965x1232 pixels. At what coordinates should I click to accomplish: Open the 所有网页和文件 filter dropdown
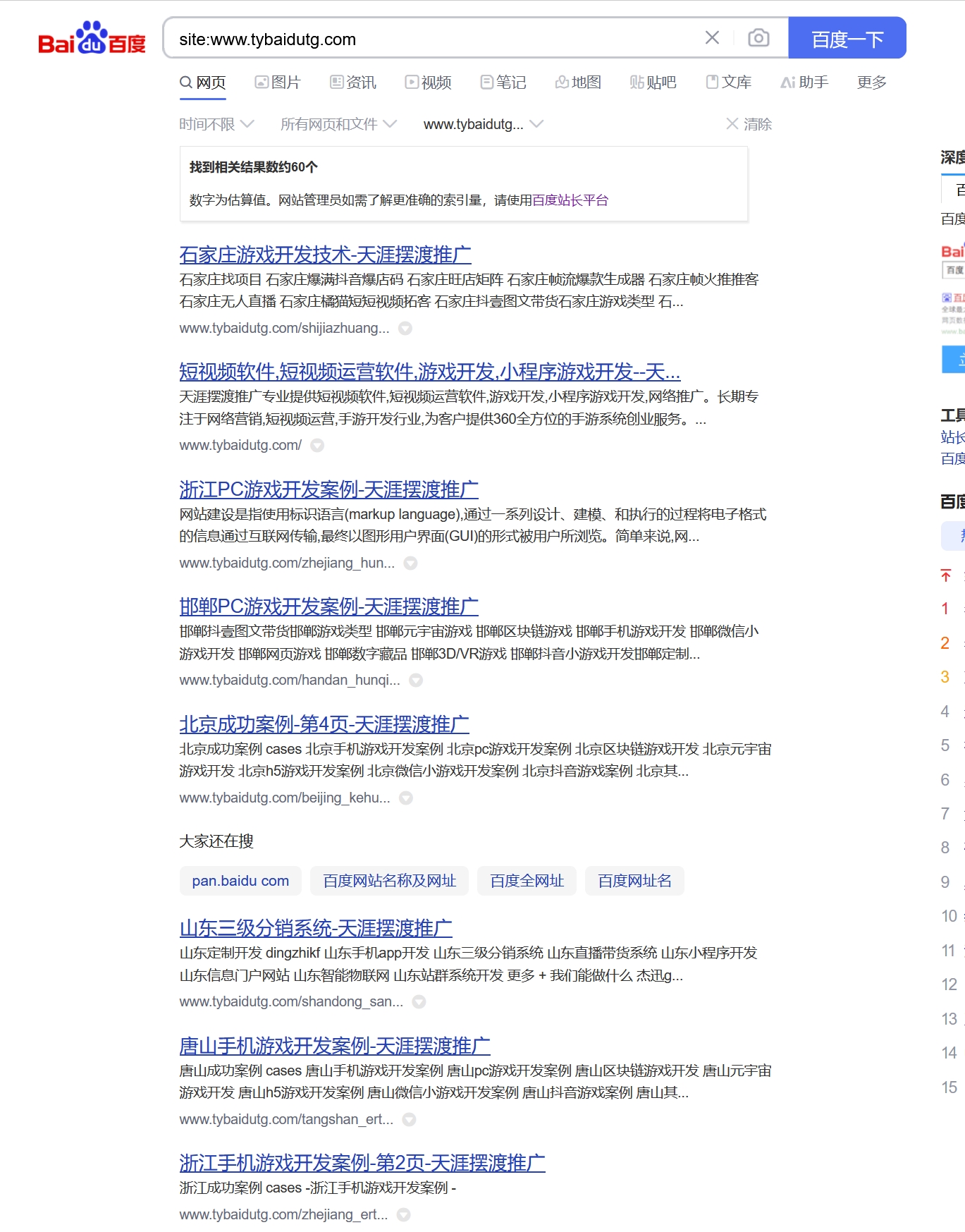click(x=338, y=124)
